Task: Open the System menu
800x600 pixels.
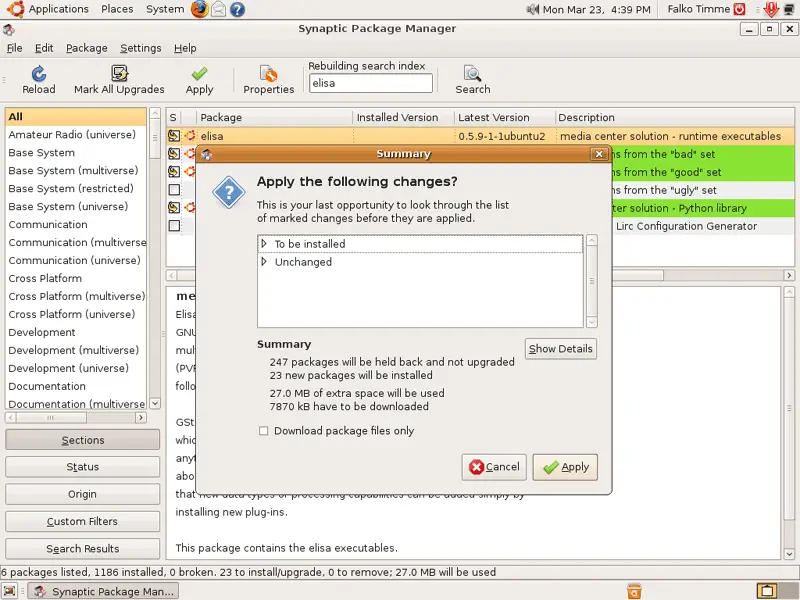Action: pos(165,9)
